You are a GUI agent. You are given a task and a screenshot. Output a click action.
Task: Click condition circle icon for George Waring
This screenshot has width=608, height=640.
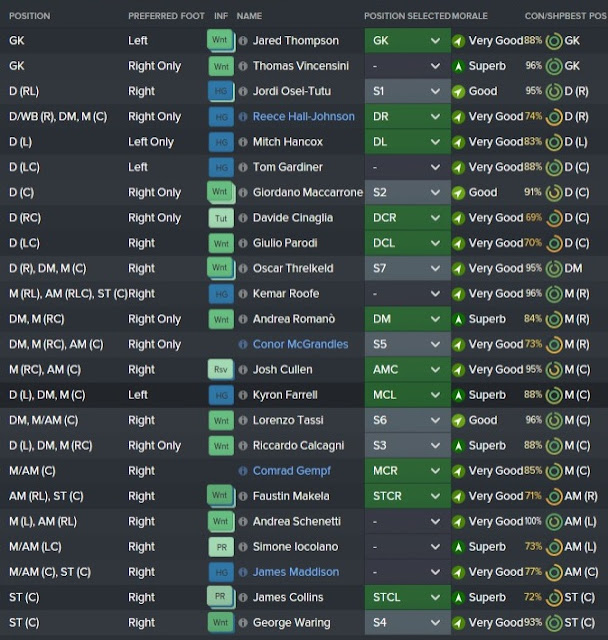coord(554,623)
